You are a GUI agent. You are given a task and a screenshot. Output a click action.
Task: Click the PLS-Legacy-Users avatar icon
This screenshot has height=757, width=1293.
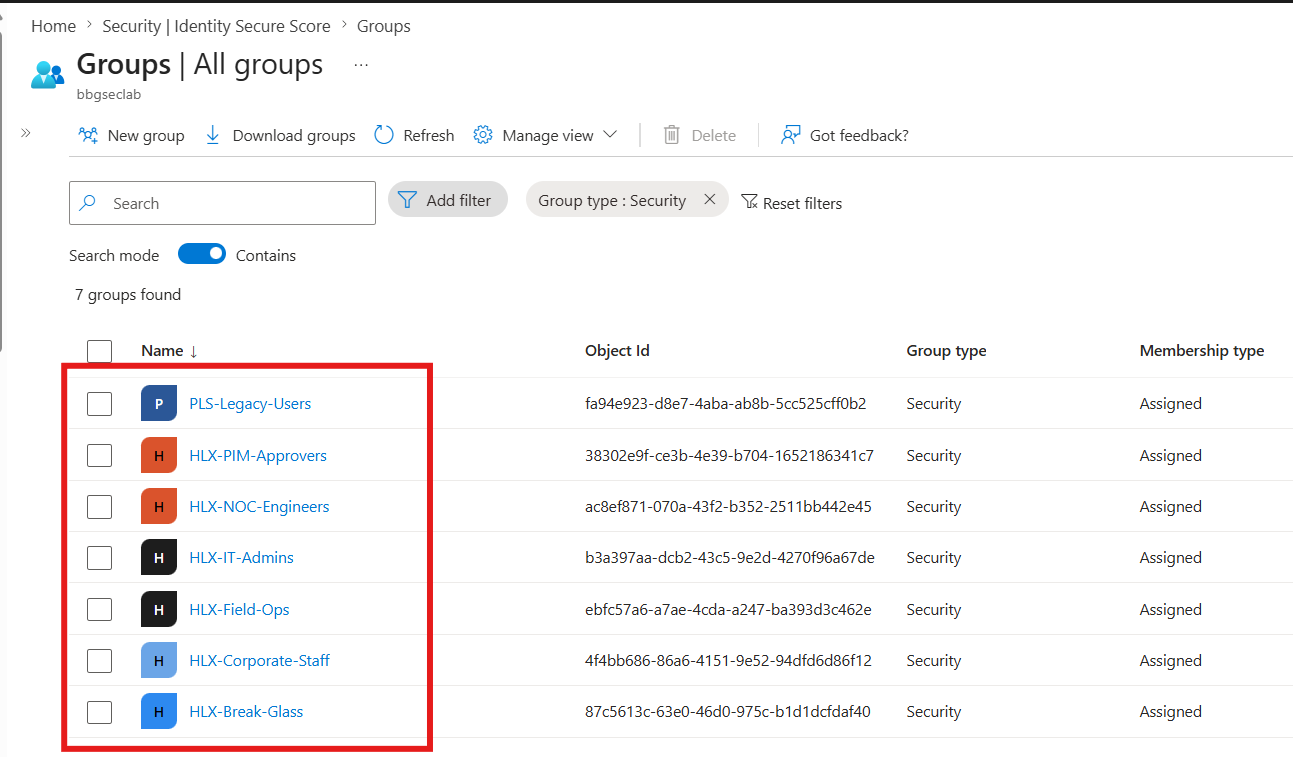(159, 403)
